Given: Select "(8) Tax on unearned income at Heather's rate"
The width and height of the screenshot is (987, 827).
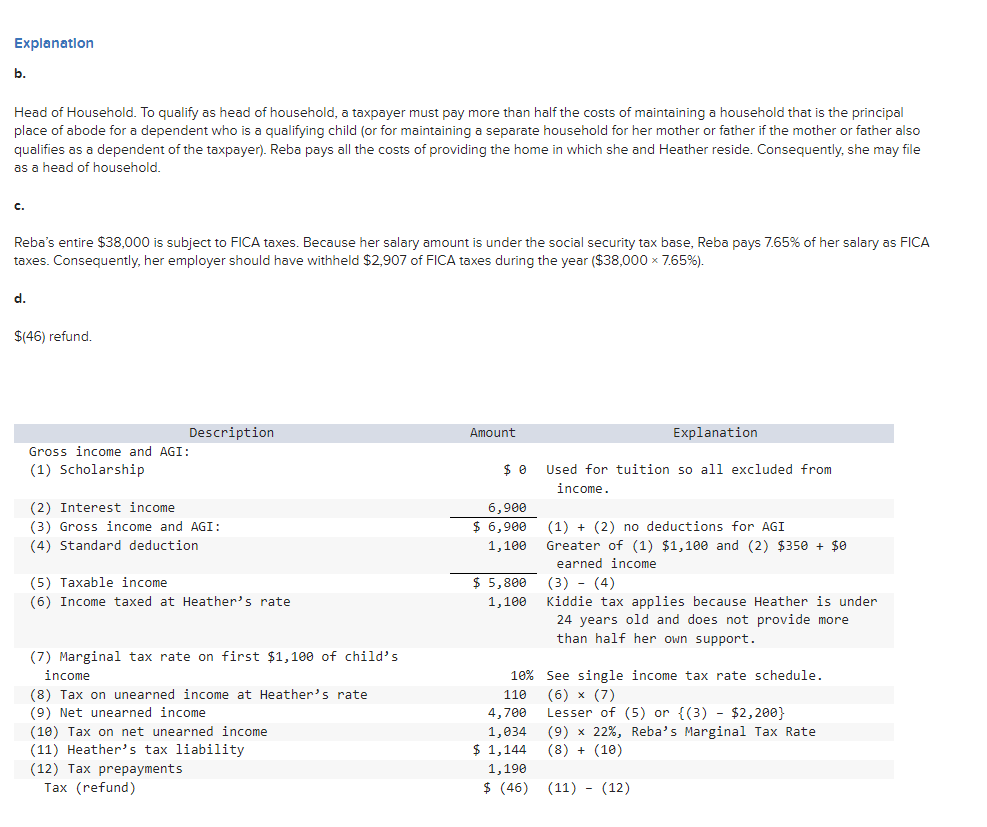Looking at the screenshot, I should coord(198,695).
